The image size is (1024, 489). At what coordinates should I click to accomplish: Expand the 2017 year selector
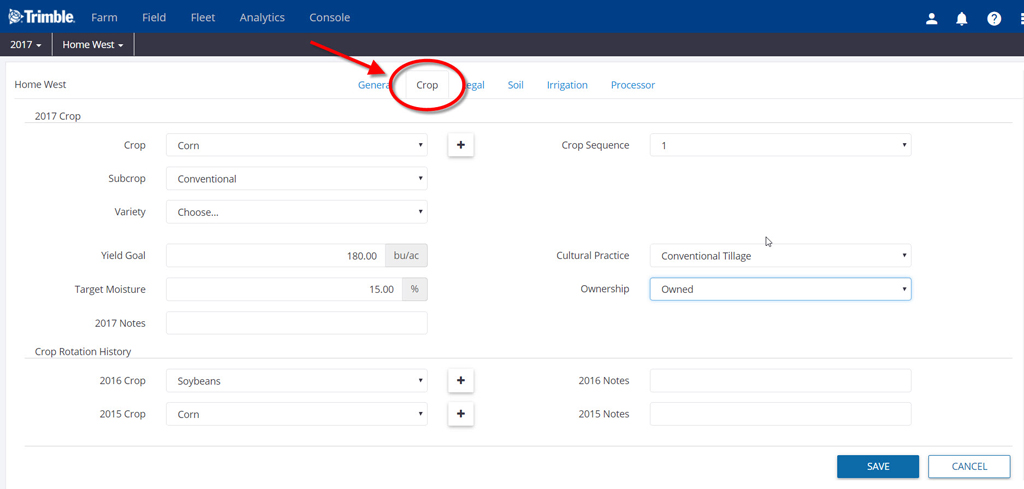26,45
